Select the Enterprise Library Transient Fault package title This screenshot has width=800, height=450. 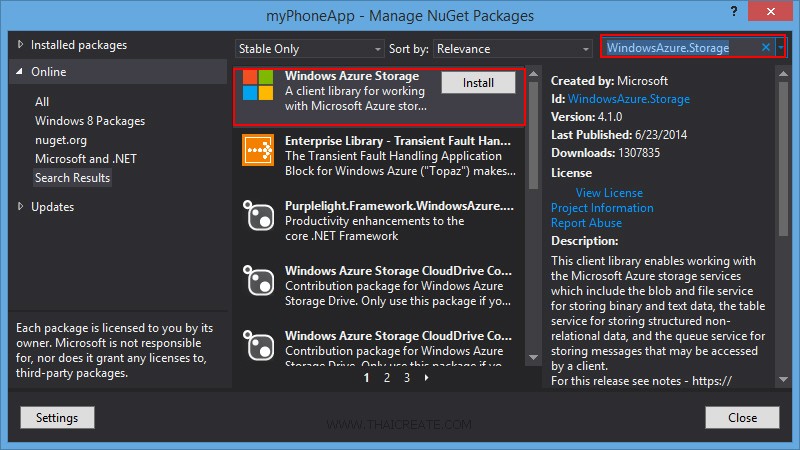[398, 141]
